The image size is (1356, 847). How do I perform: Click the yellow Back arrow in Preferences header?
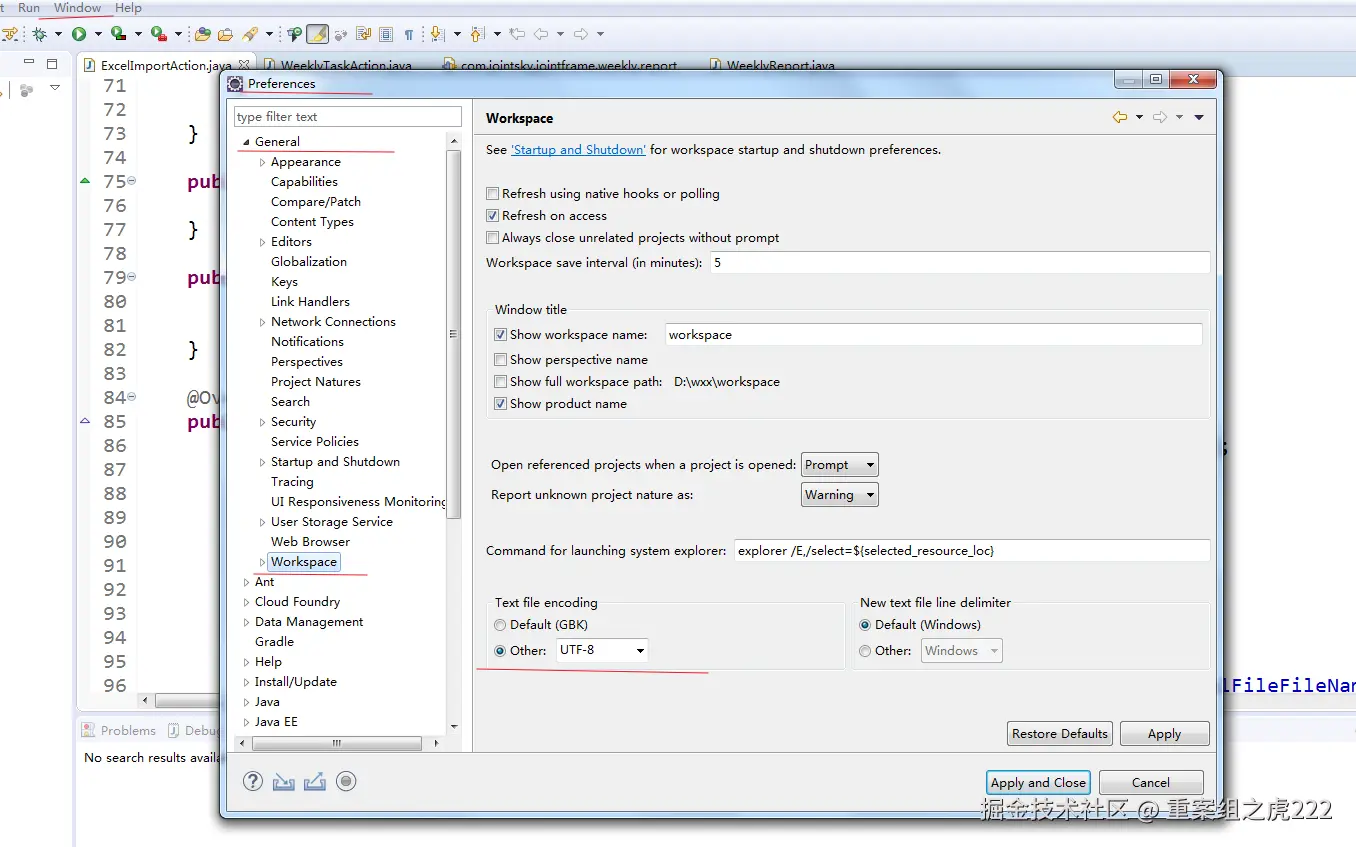(1120, 117)
